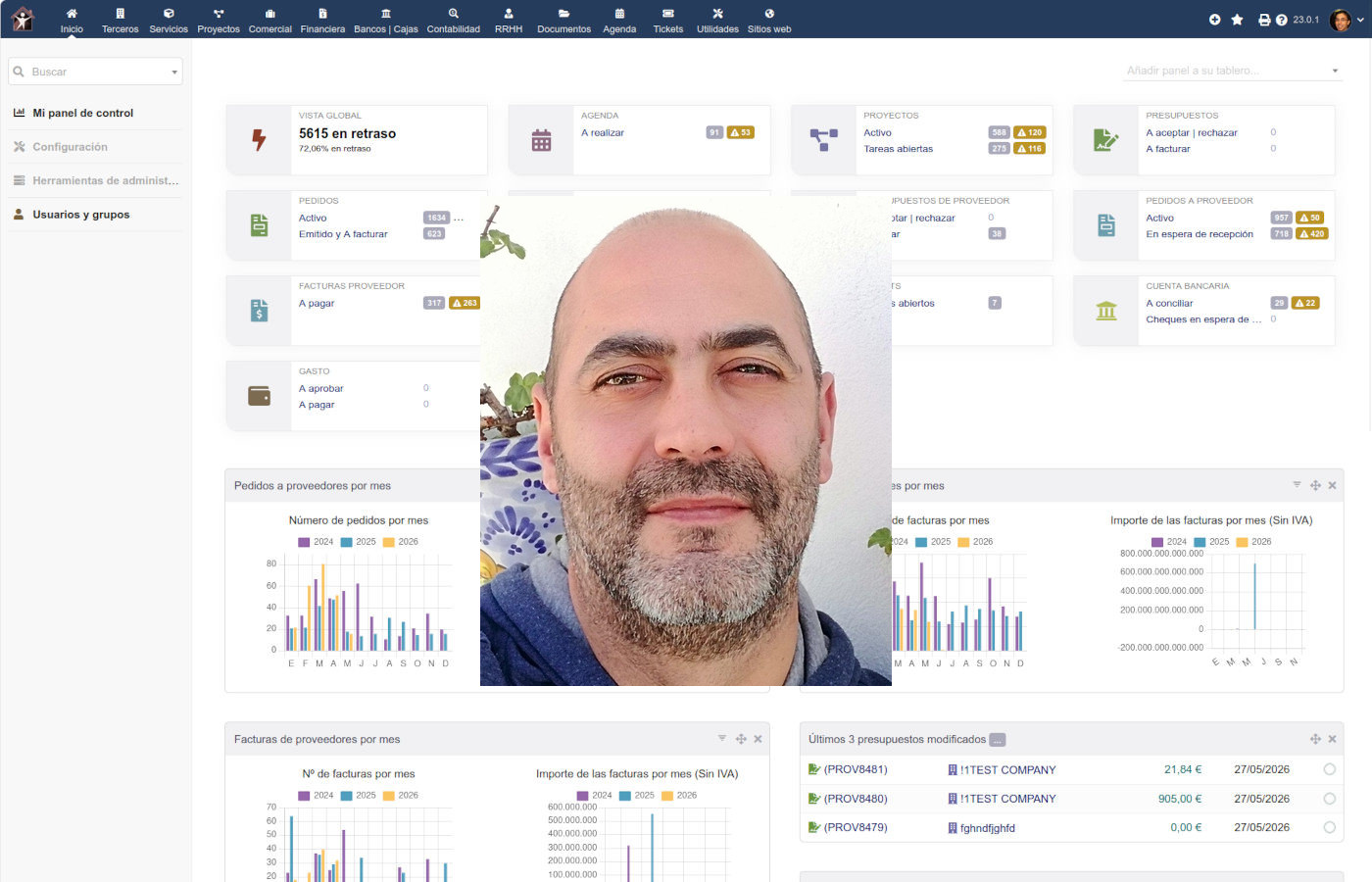Open the Proyectos top menu
The image size is (1372, 882).
(219, 20)
